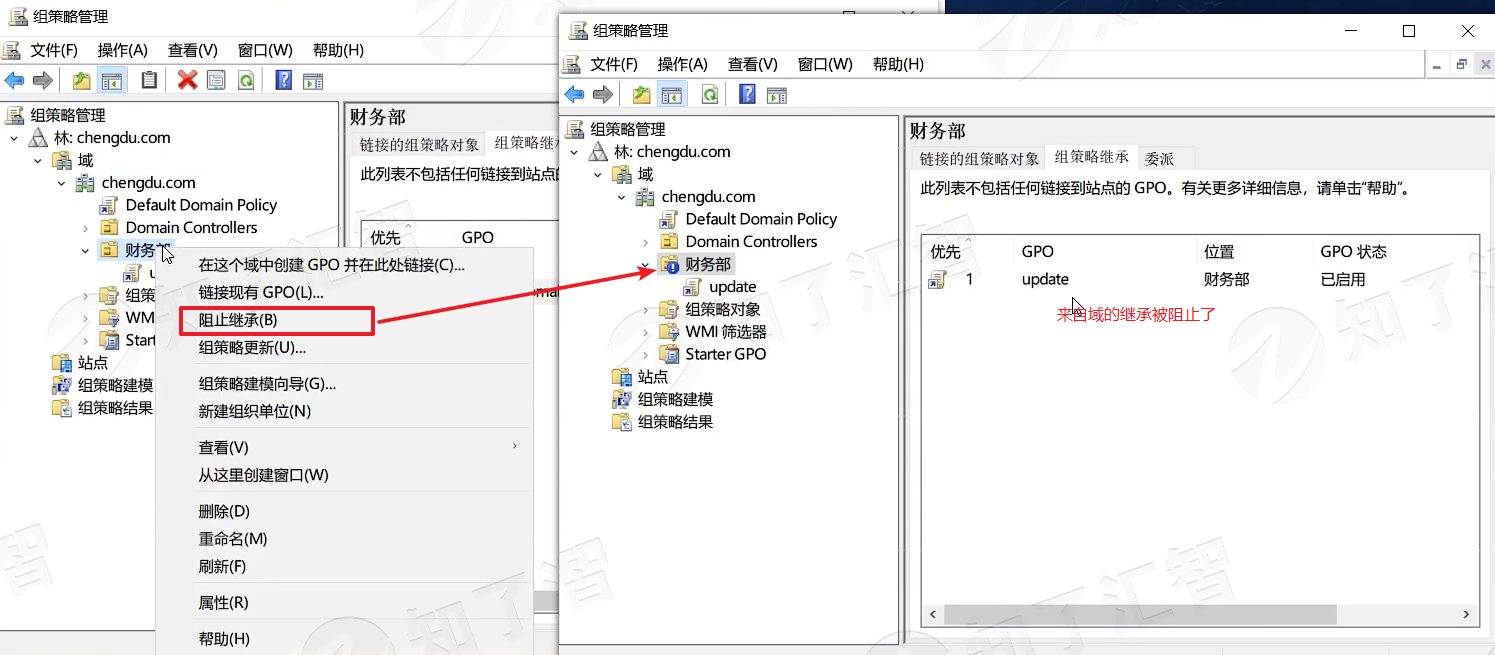Click the GPO 状态 column header
This screenshot has height=655, width=1495.
[1352, 251]
